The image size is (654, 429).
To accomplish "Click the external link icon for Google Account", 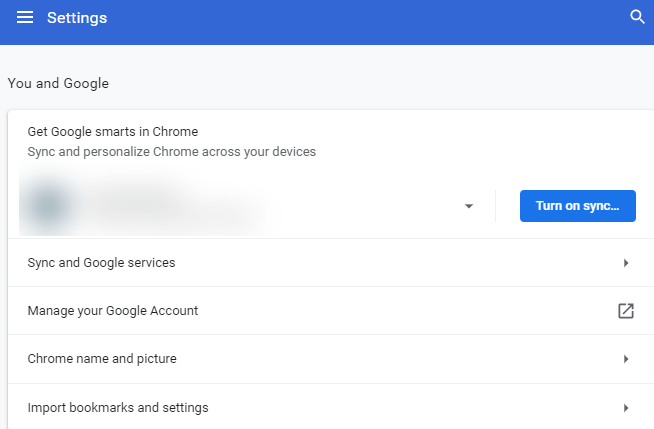I will 626,311.
